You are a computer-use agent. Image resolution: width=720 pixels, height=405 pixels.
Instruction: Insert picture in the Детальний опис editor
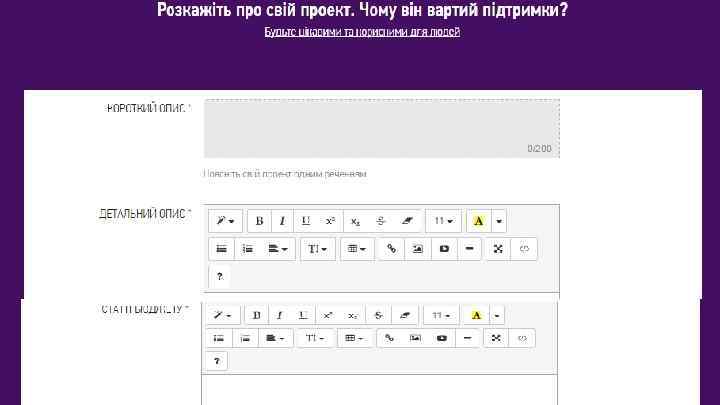tap(417, 249)
